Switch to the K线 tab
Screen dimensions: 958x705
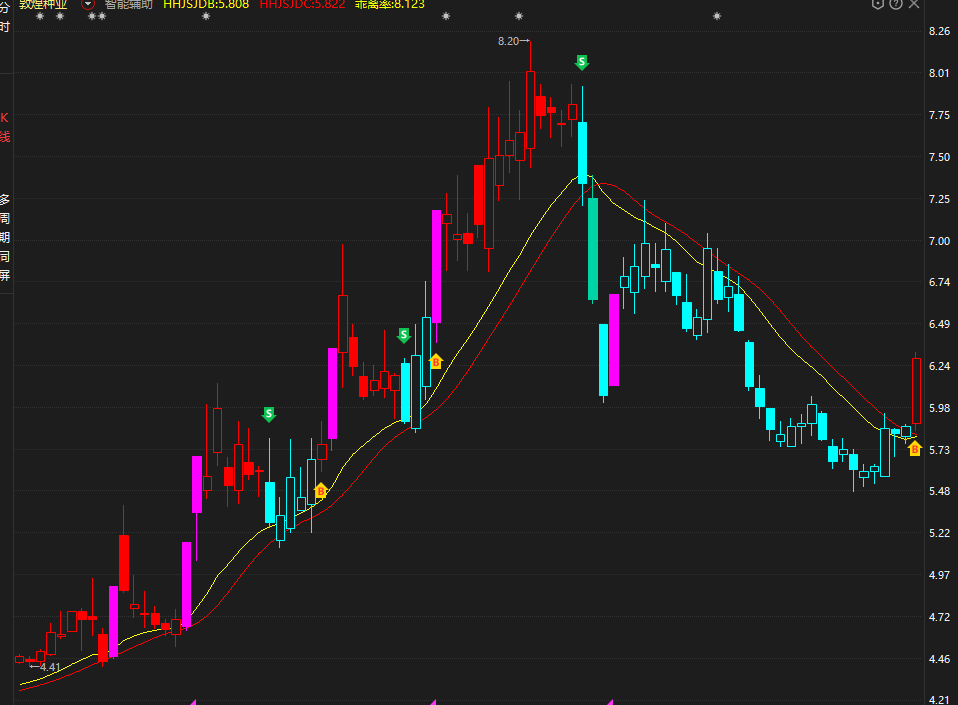[x=5, y=127]
